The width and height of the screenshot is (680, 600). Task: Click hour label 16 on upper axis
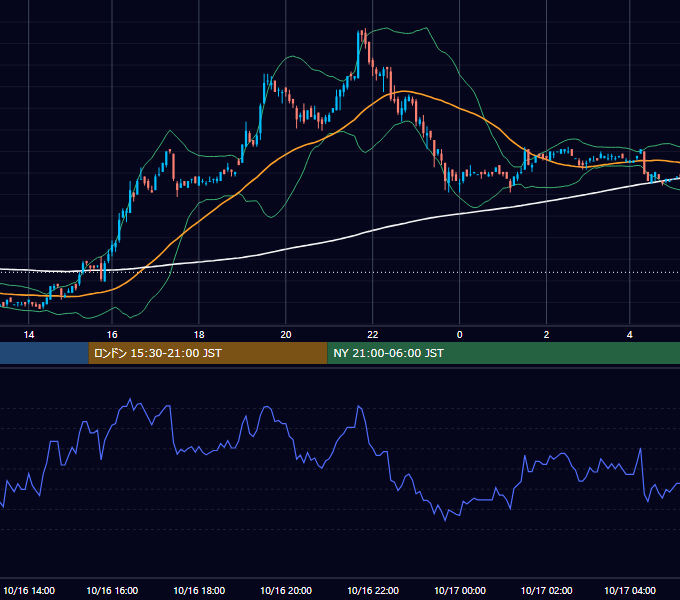(x=112, y=335)
